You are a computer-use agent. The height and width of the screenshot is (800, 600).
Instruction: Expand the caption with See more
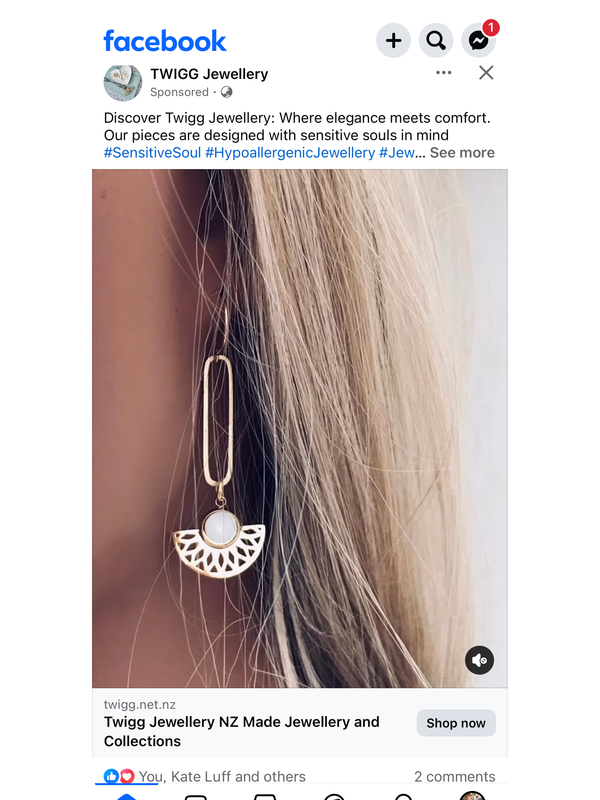coord(462,153)
